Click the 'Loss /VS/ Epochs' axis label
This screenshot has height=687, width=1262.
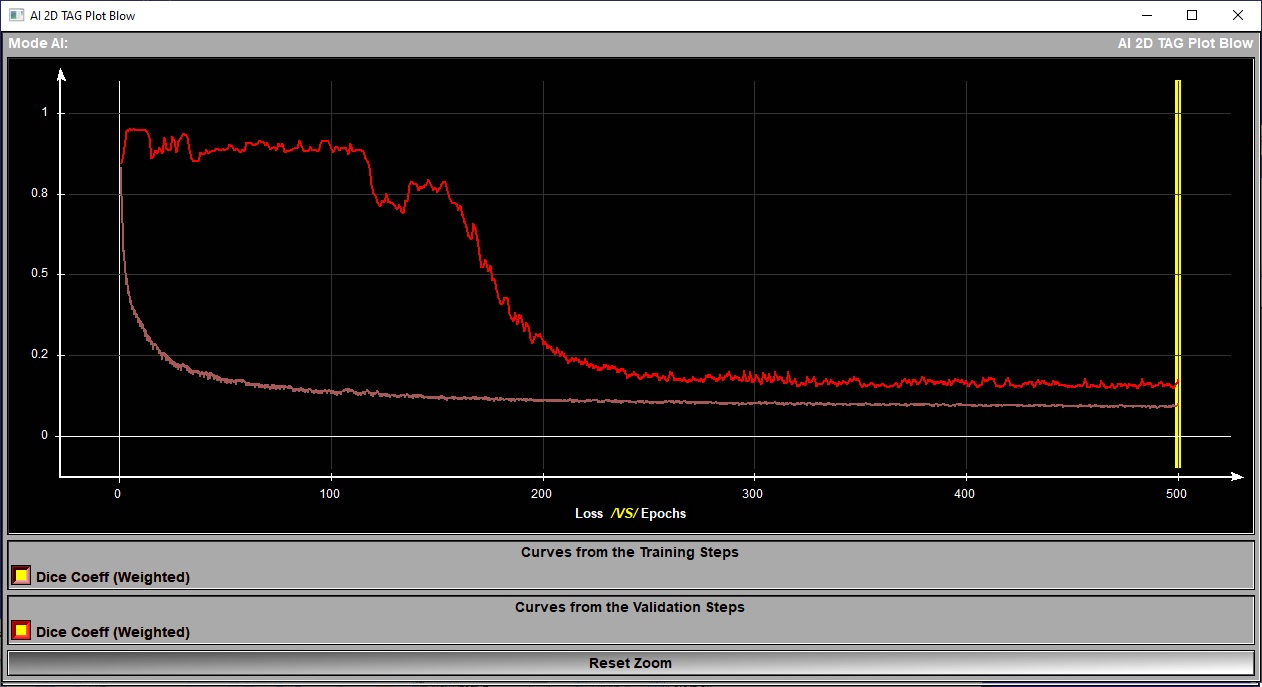coord(630,513)
